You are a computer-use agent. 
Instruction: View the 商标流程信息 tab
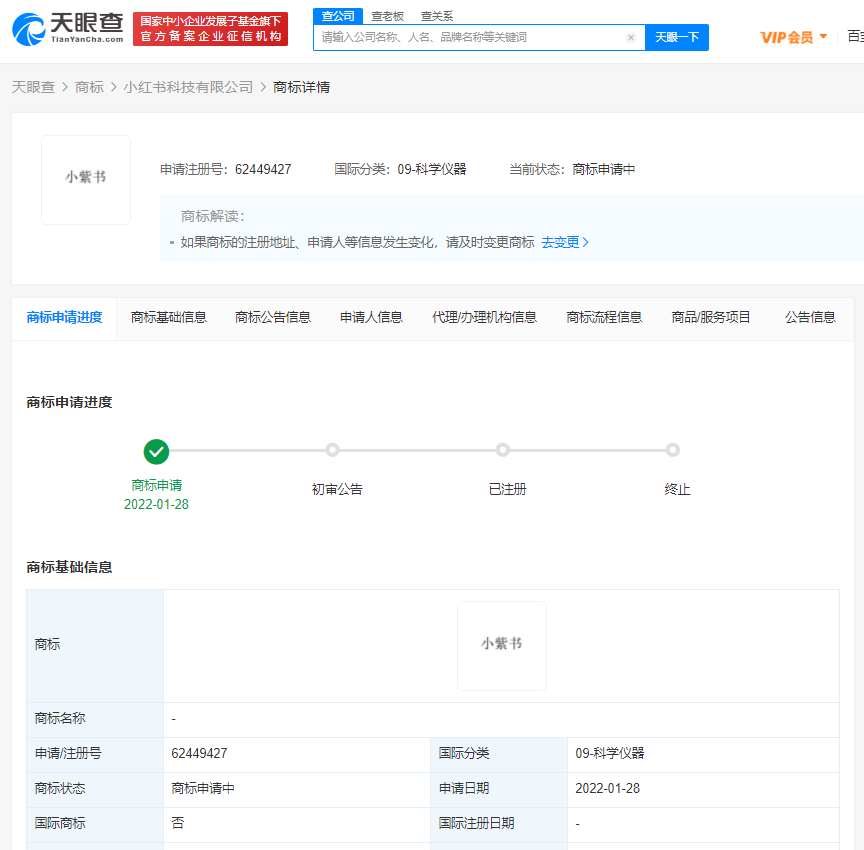(x=604, y=315)
